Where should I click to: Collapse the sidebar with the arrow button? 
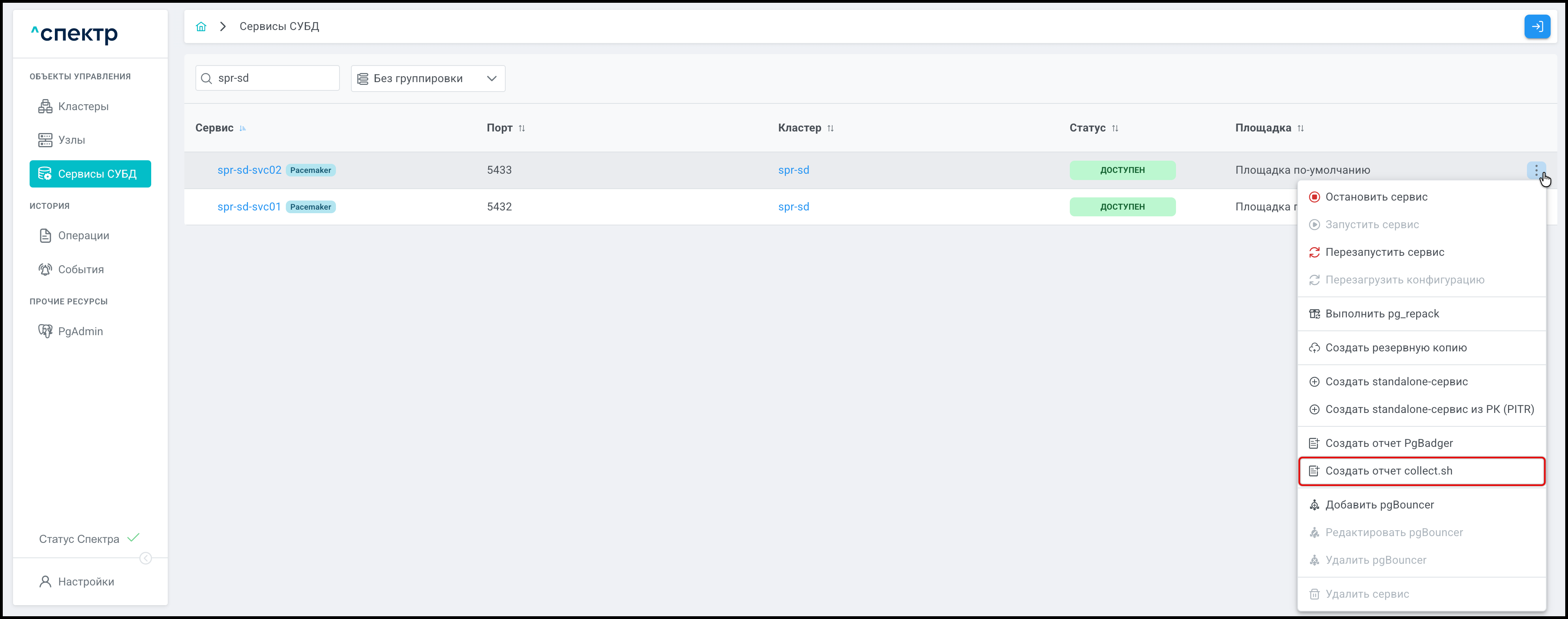tap(146, 558)
